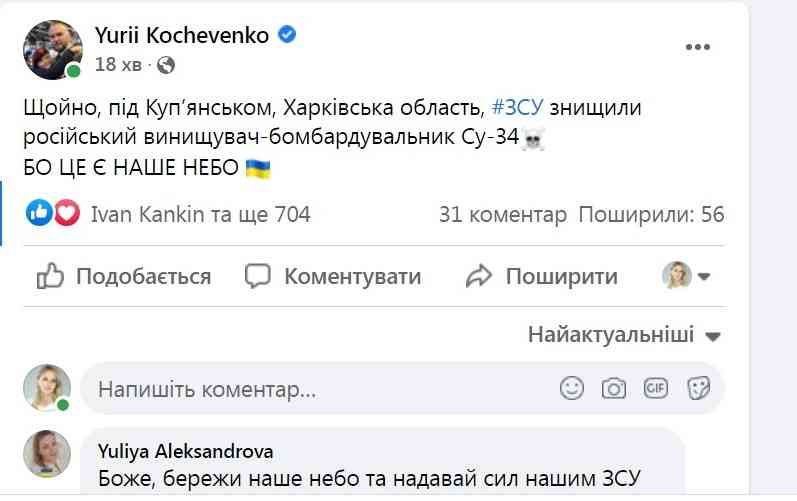This screenshot has width=797, height=501.
Task: Click the thumbs-up Подобається icon
Action: click(50, 276)
